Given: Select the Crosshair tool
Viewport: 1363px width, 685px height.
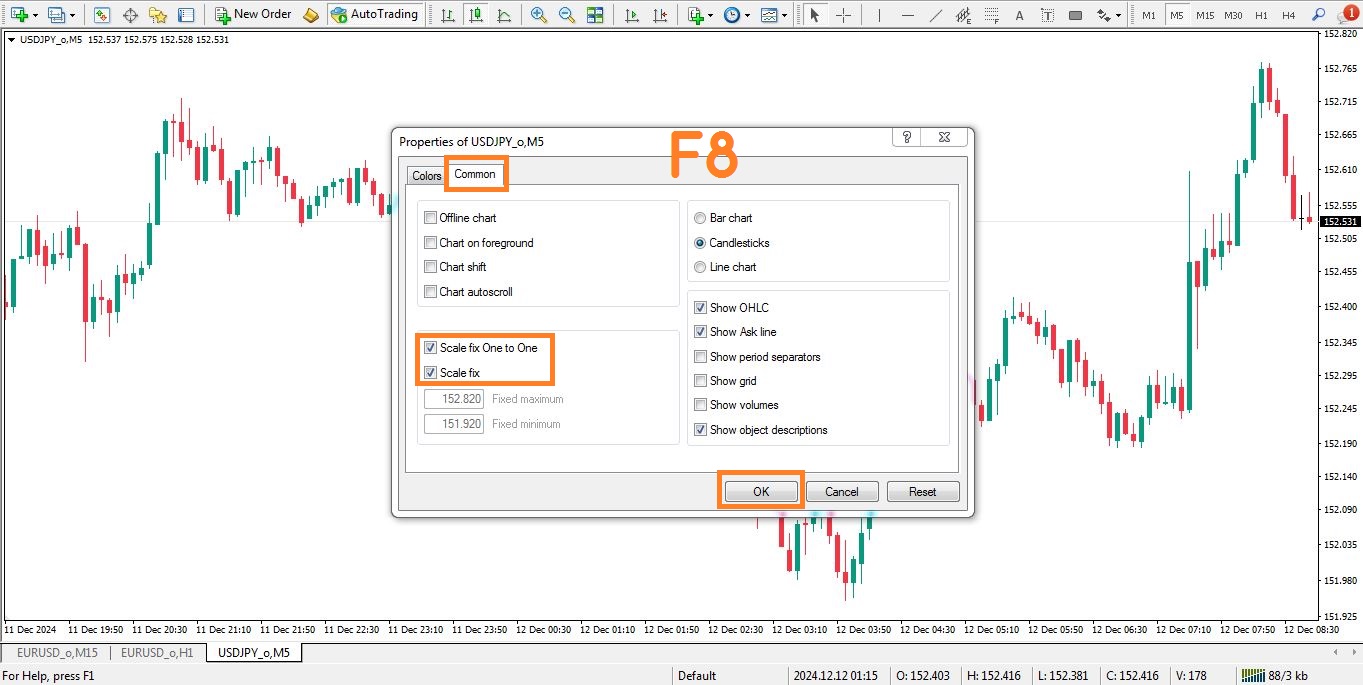Looking at the screenshot, I should click(843, 15).
